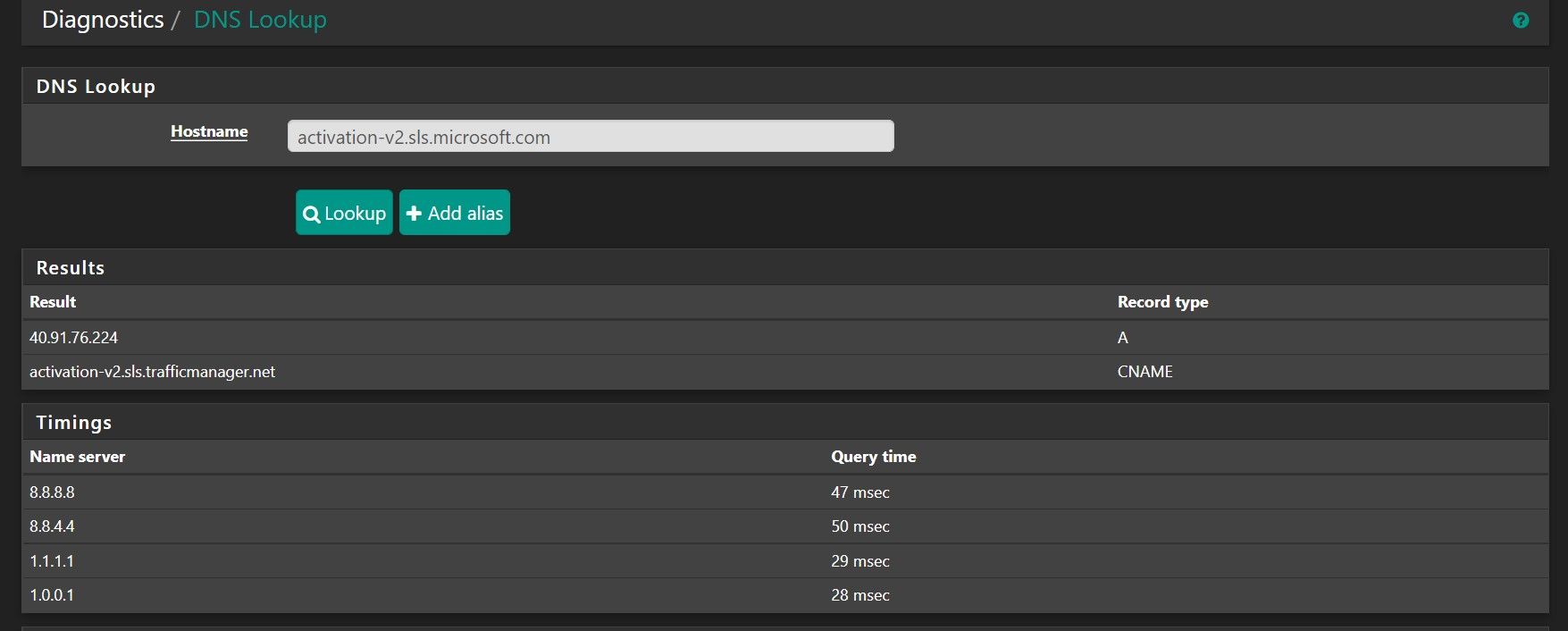Select the 1.1.1.1 name server entry
This screenshot has height=631, width=1568.
coord(52,561)
